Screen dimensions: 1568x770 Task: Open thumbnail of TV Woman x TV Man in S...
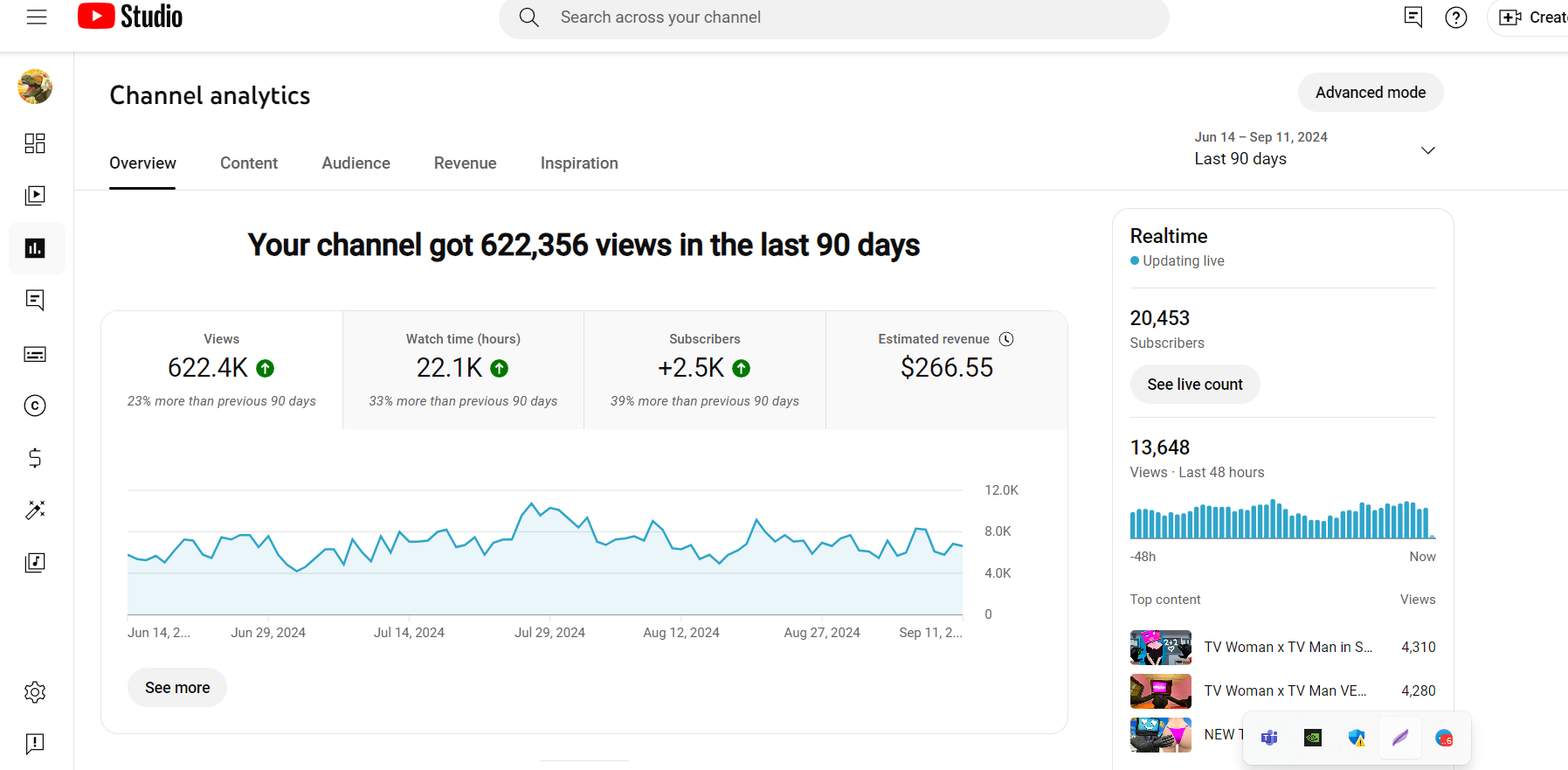click(1161, 648)
